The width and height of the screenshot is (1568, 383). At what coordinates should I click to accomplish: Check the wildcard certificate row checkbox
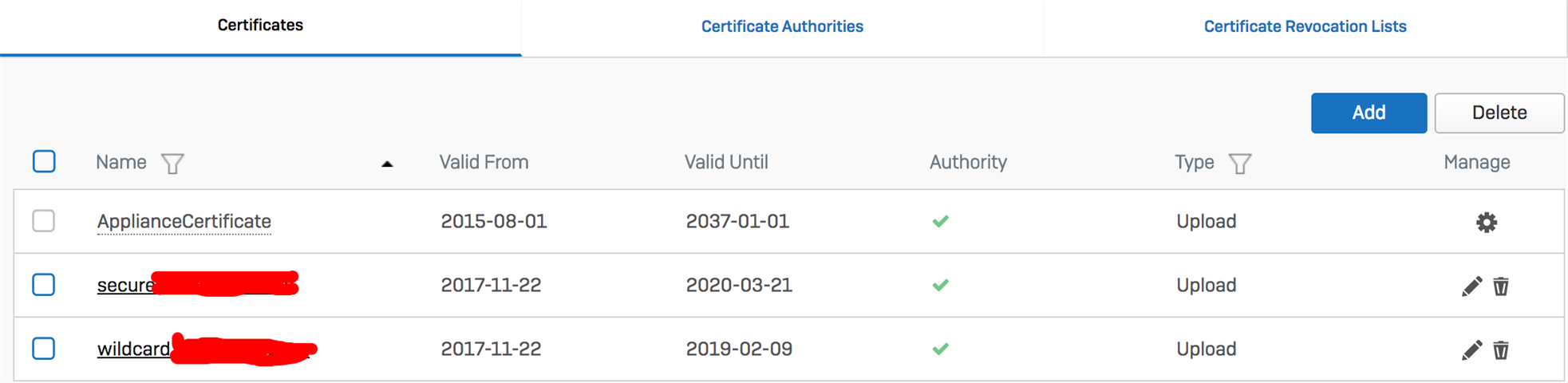[x=44, y=349]
